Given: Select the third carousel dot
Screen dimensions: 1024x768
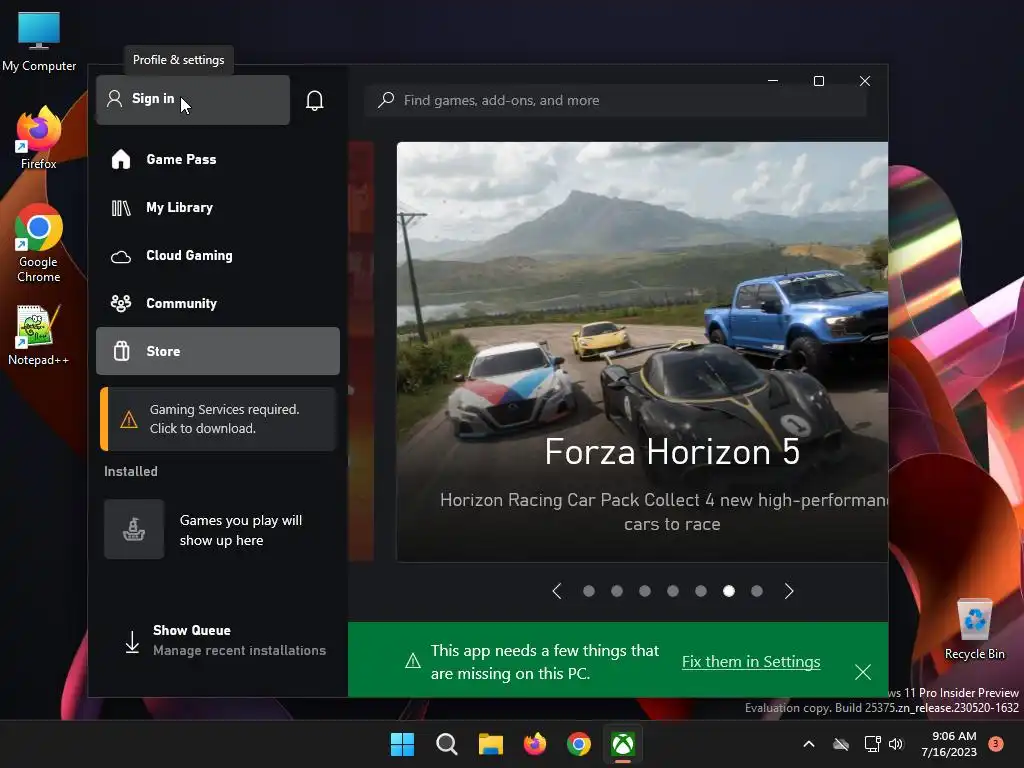Looking at the screenshot, I should pyautogui.click(x=645, y=591).
